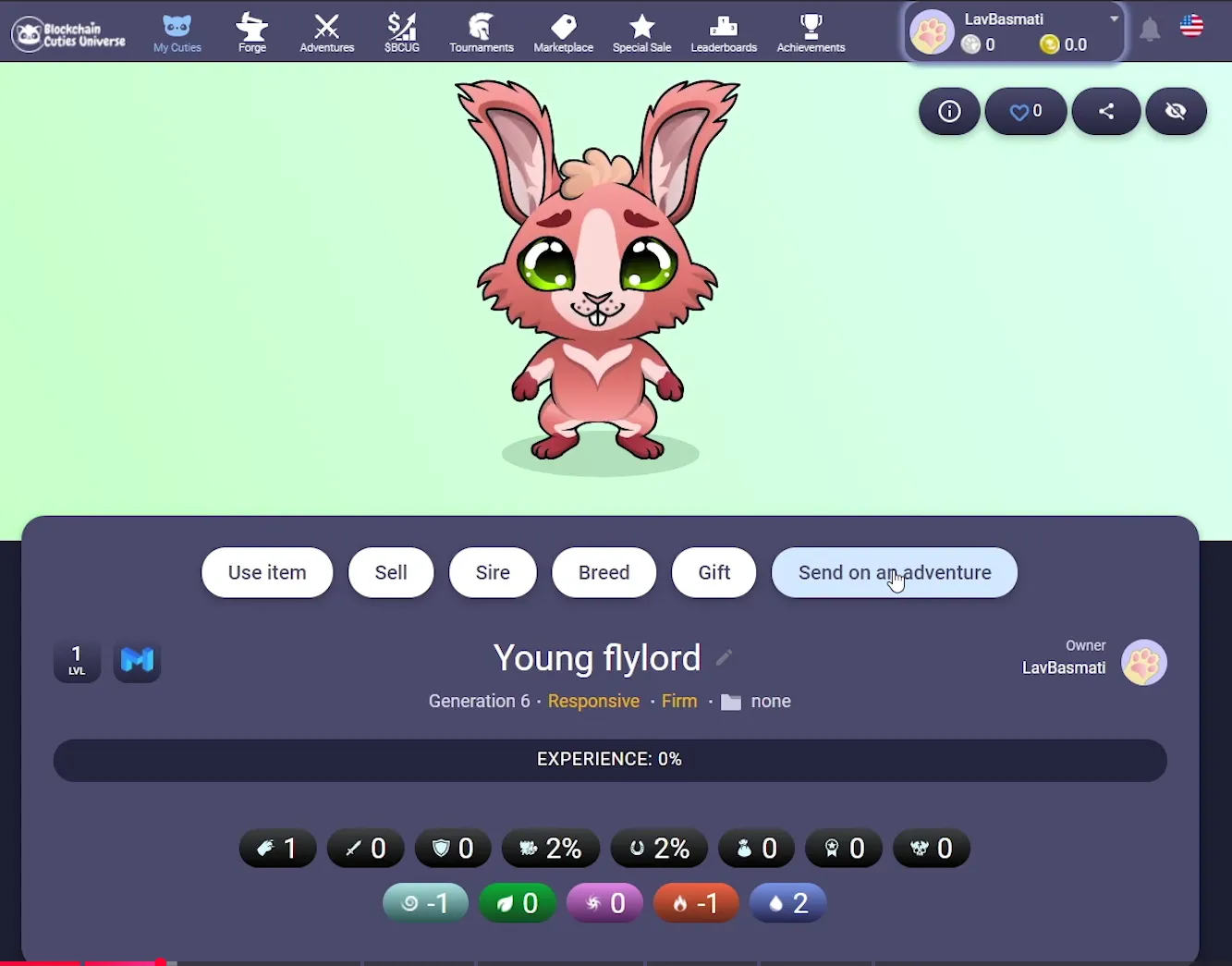This screenshot has height=966, width=1232.
Task: Click the account paw avatar in header
Action: point(932,33)
